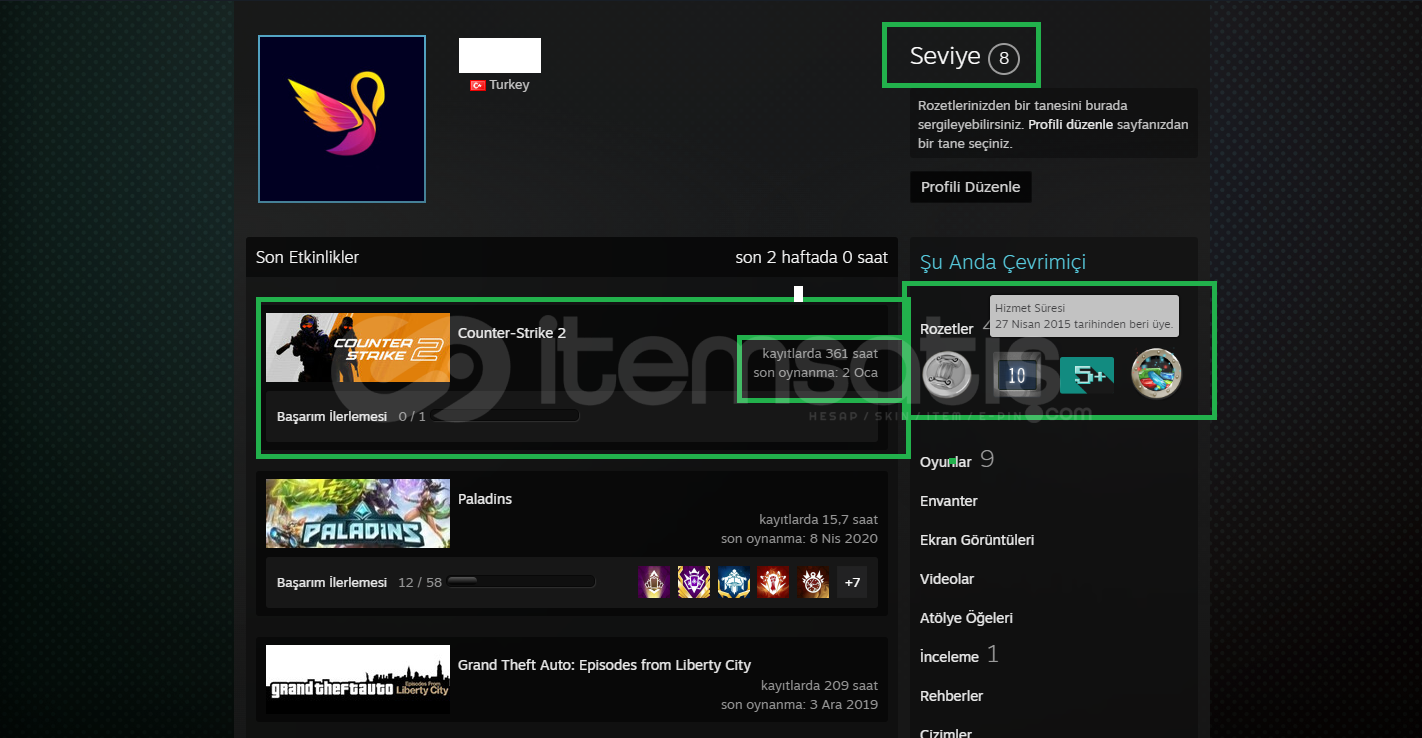Click 'kayıtlarda 15,7 saat' playtime text

[819, 520]
